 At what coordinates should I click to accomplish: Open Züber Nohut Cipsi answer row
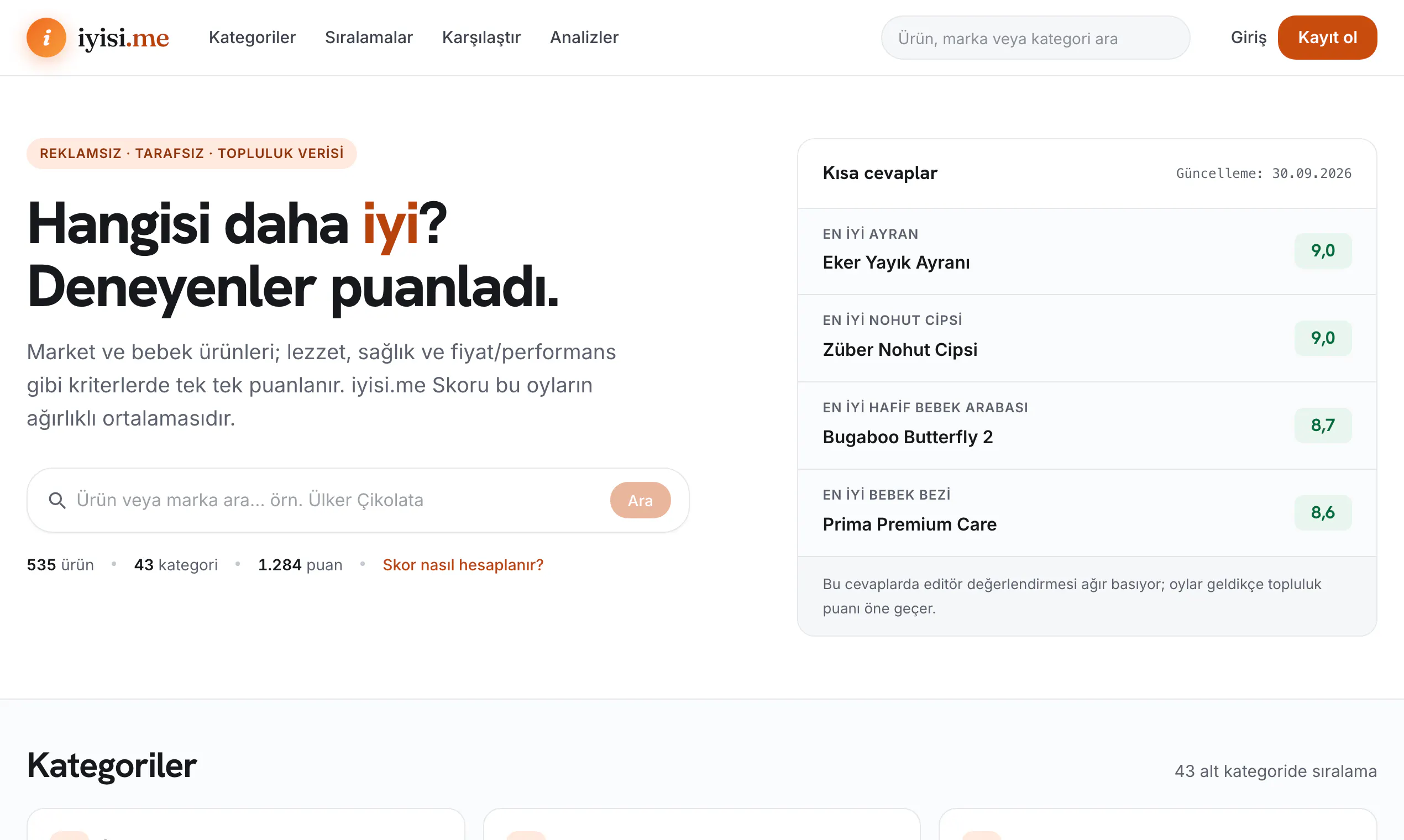click(1086, 338)
